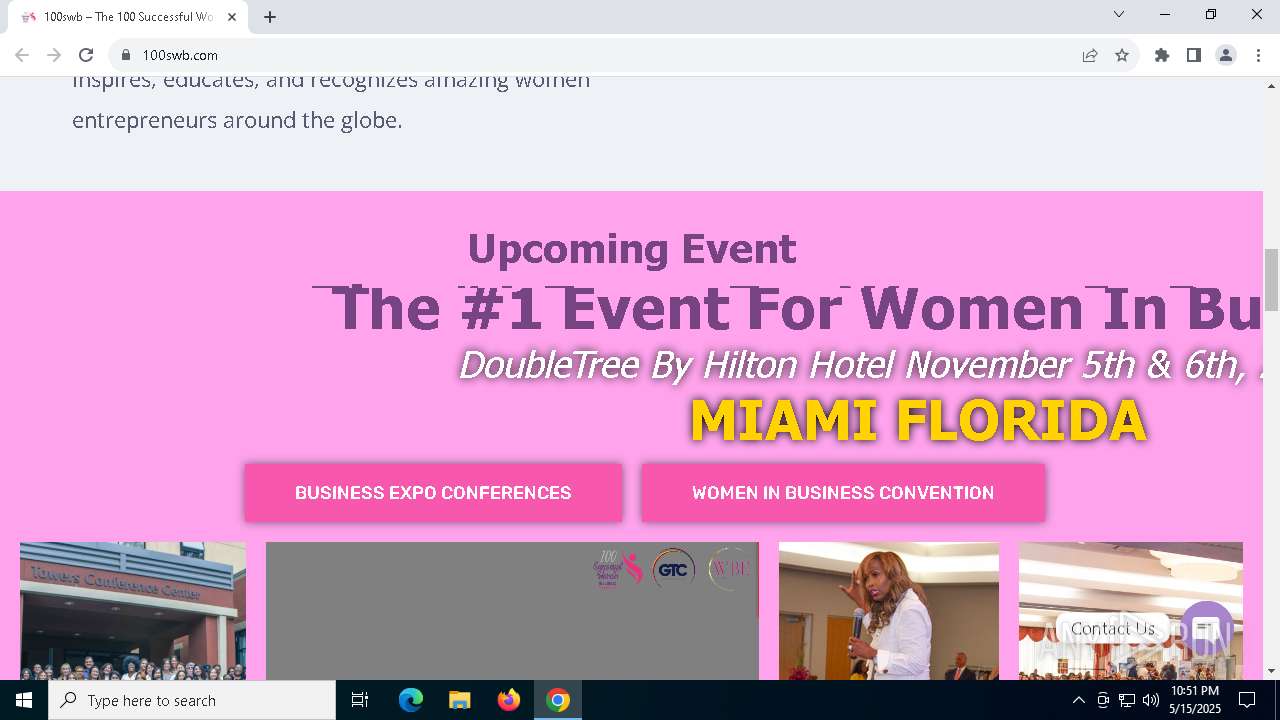Open the Contact Us chat label
The height and width of the screenshot is (720, 1280).
pos(1113,628)
